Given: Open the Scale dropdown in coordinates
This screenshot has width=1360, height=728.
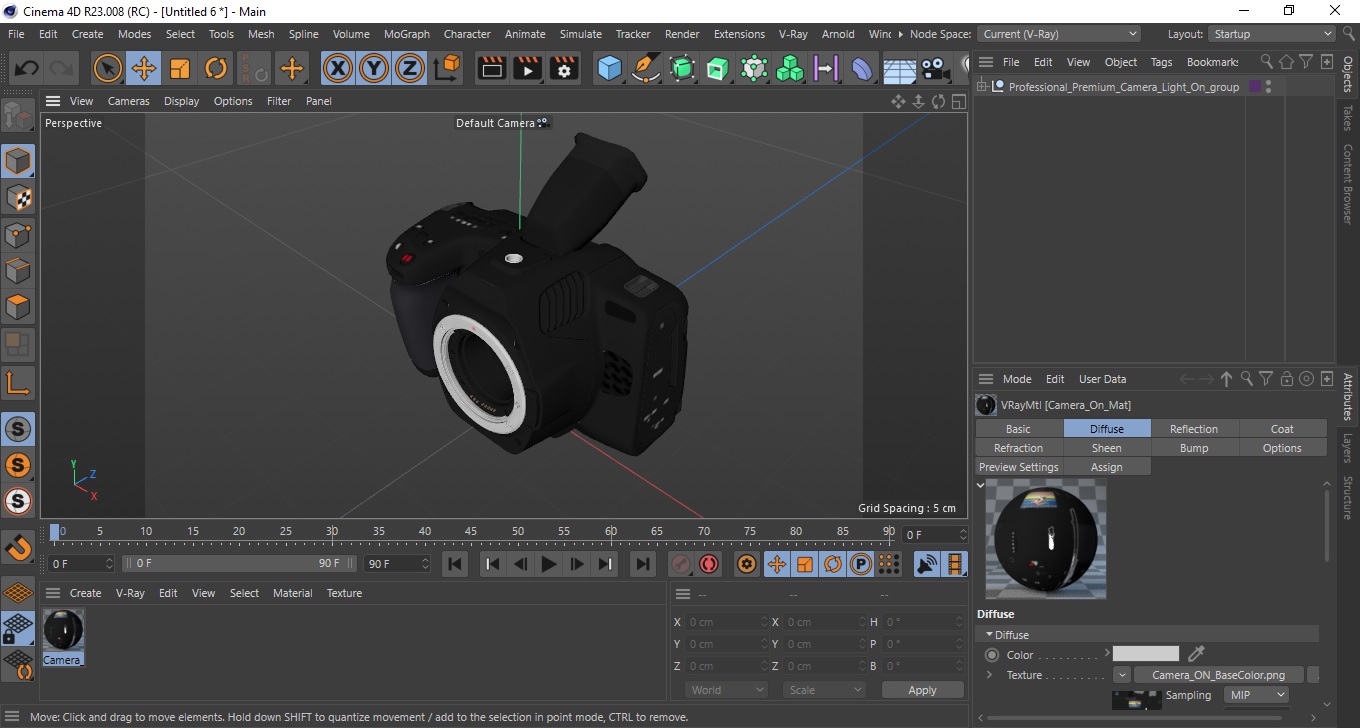Looking at the screenshot, I should (x=824, y=690).
